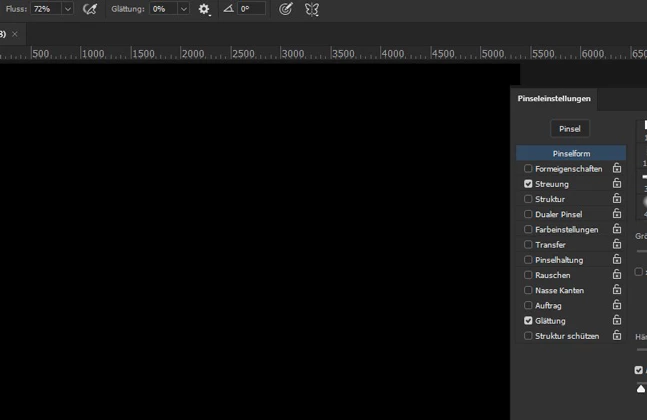Toggle lock icon for Formeigenschaften

[617, 168]
